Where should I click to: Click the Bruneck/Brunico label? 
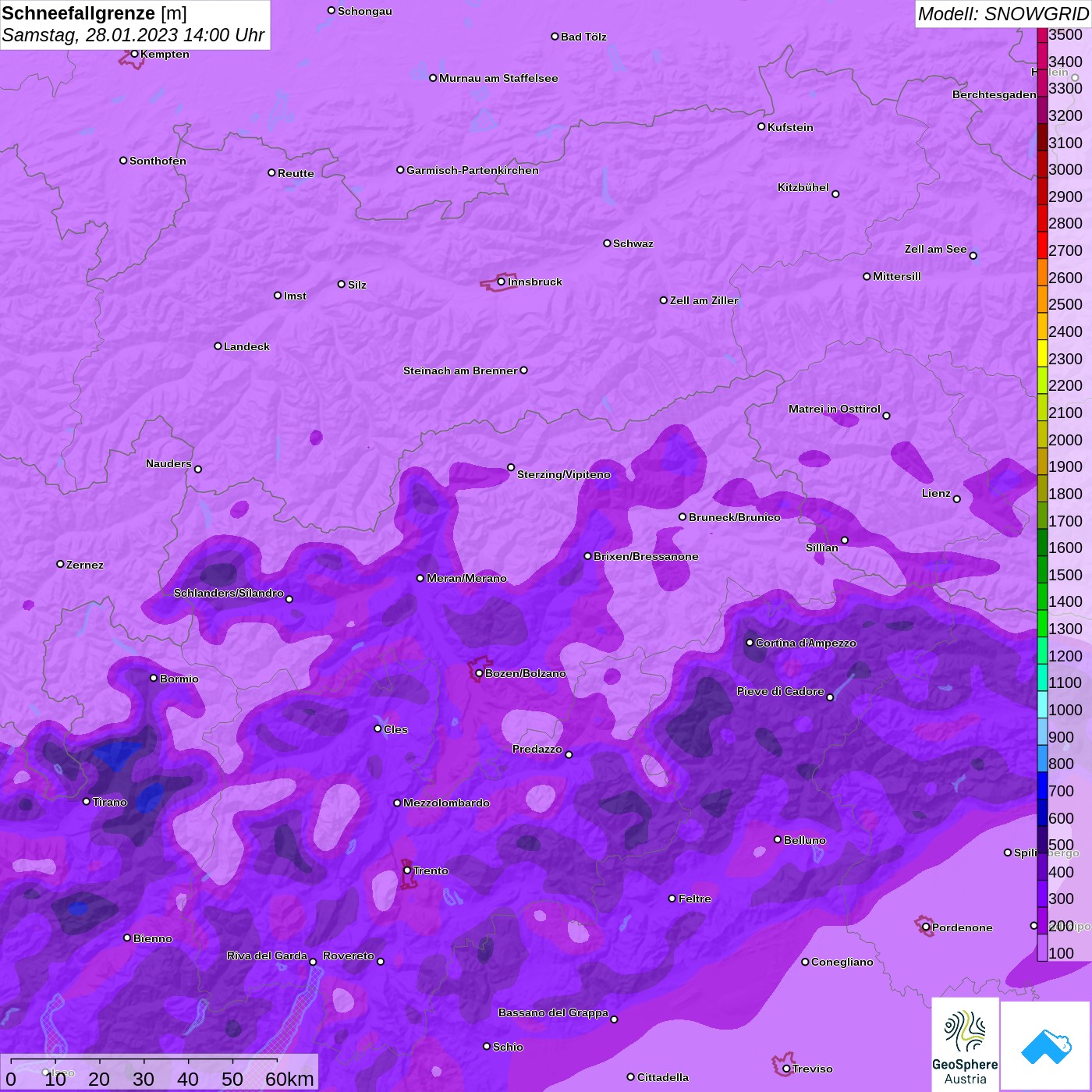[x=735, y=517]
